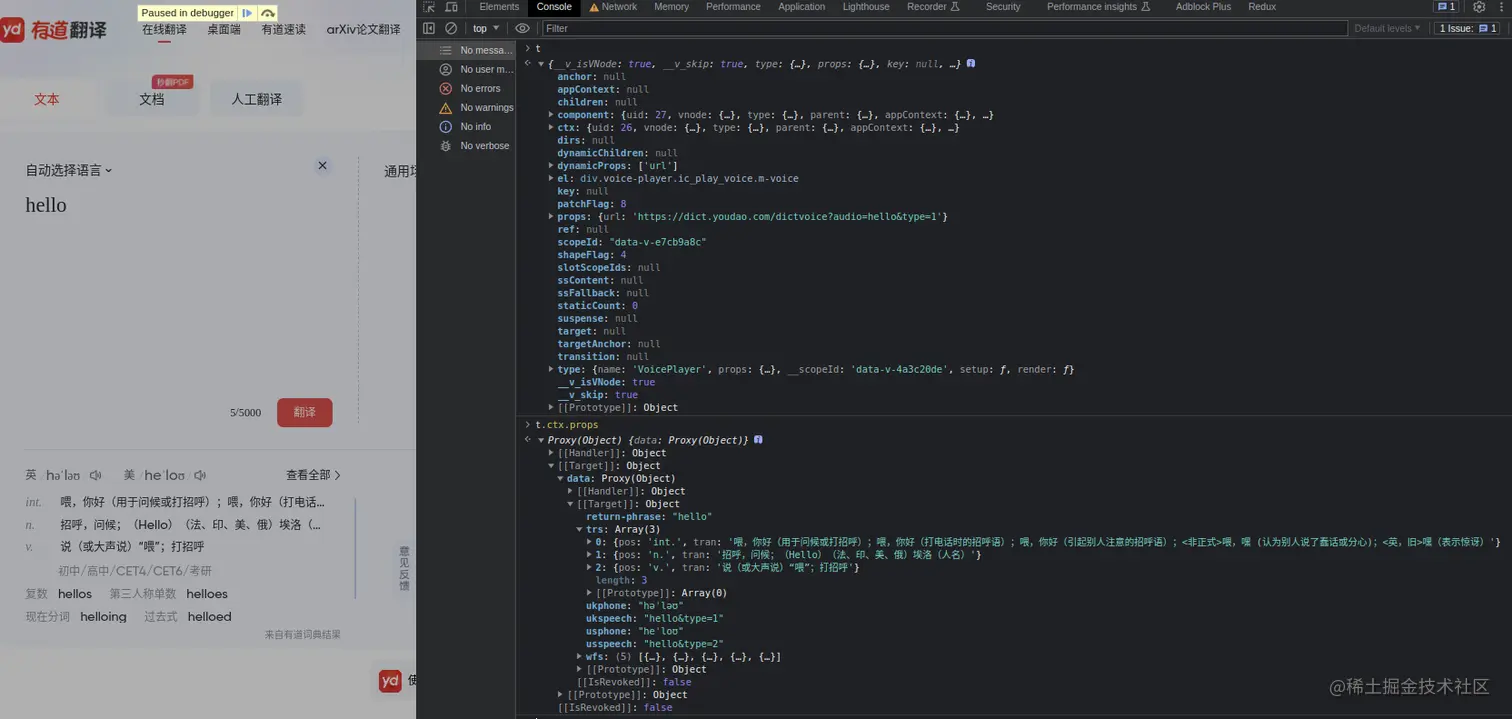Click the inspect element picker icon
This screenshot has height=719, width=1512.
click(429, 7)
